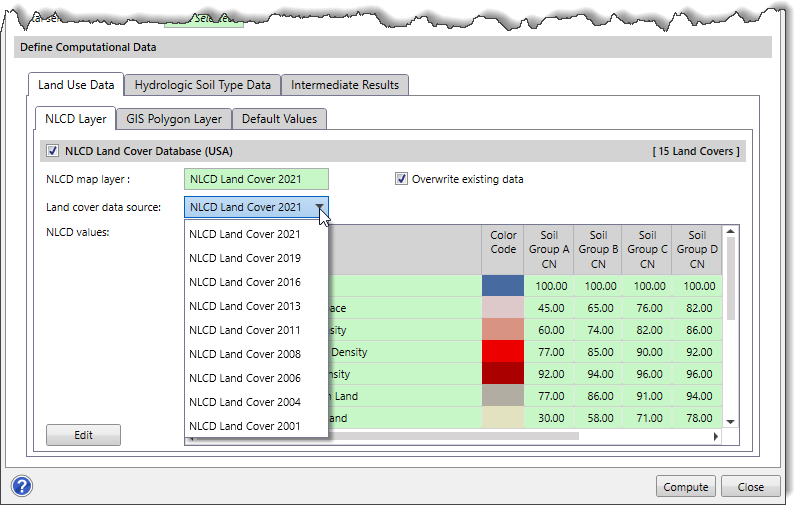
Task: Open the Intermediate Results tab
Action: coord(345,85)
